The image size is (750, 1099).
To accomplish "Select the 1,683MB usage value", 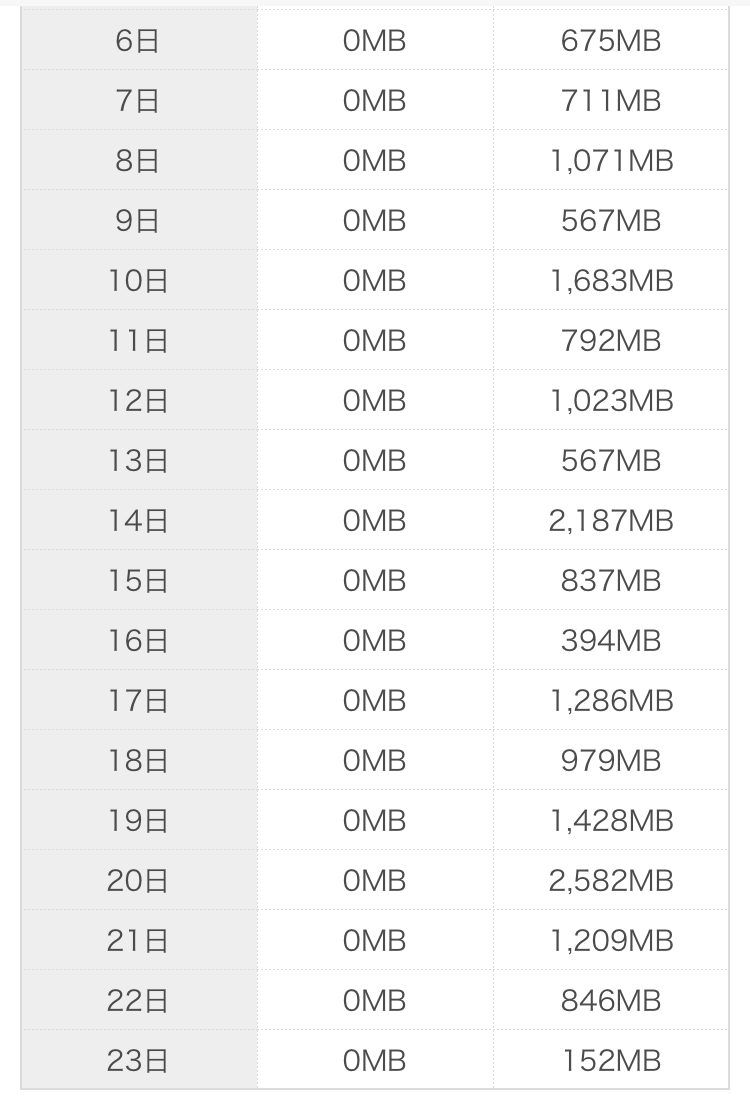I will pyautogui.click(x=611, y=281).
